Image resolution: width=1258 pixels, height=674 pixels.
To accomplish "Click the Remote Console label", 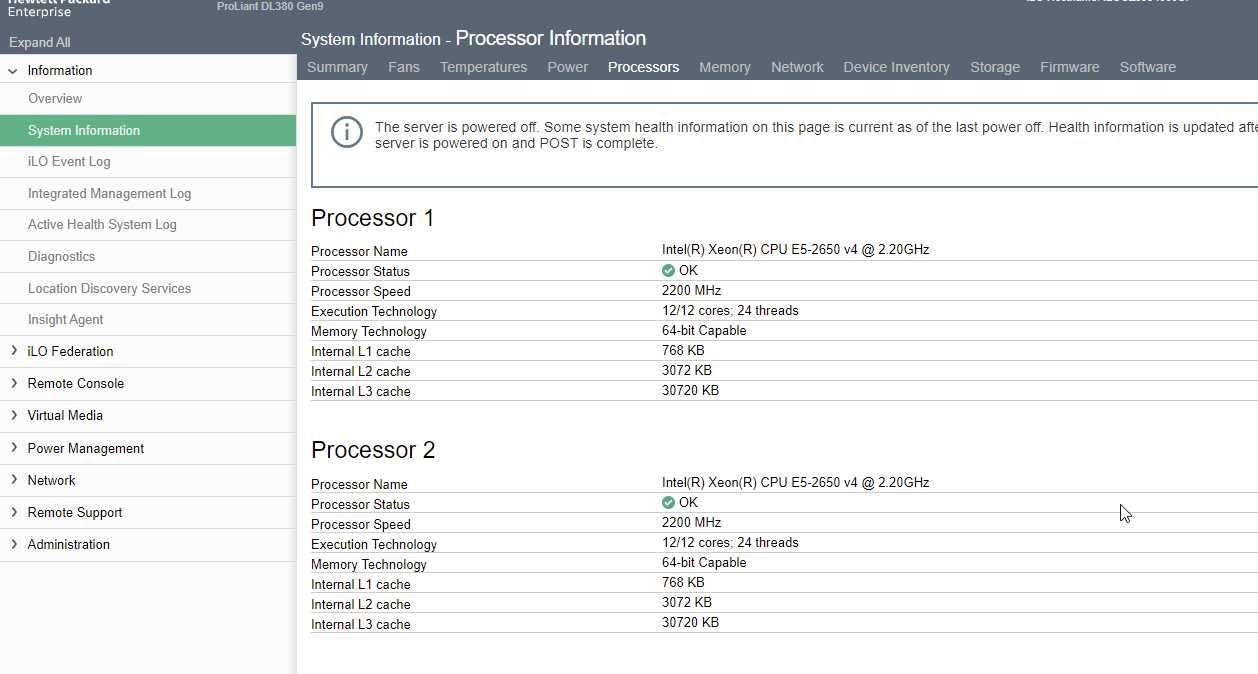I will point(76,383).
